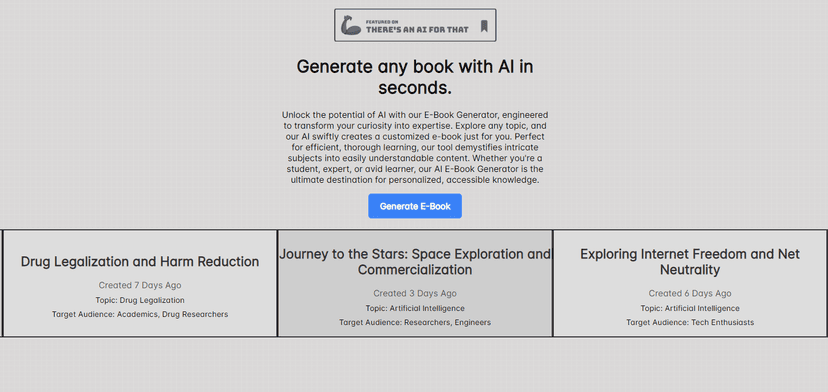Click Target Audience: Academics, Drug Researchers
The width and height of the screenshot is (828, 392).
pos(140,314)
